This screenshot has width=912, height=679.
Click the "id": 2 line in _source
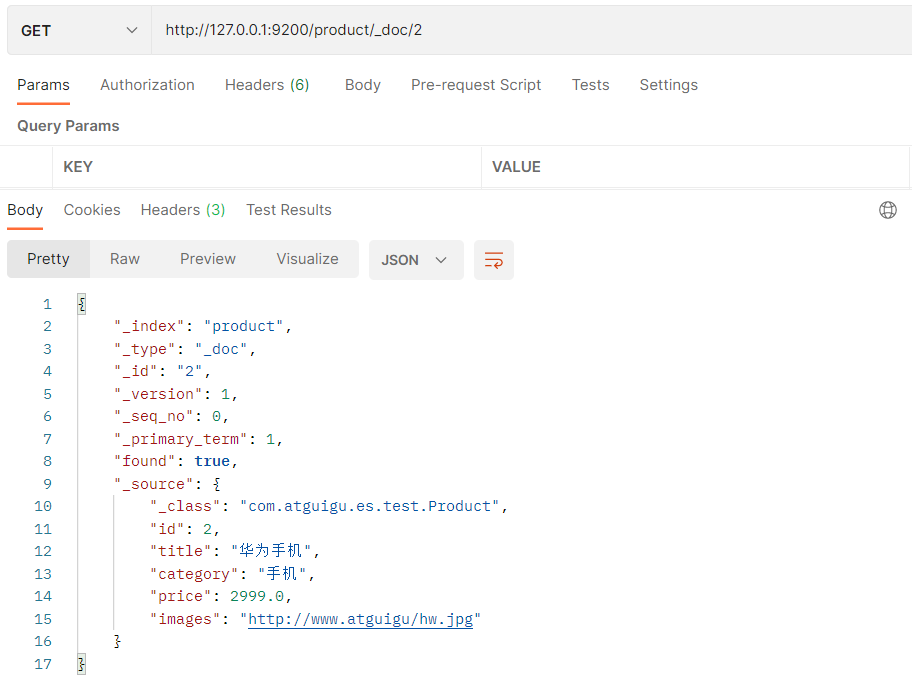[184, 529]
